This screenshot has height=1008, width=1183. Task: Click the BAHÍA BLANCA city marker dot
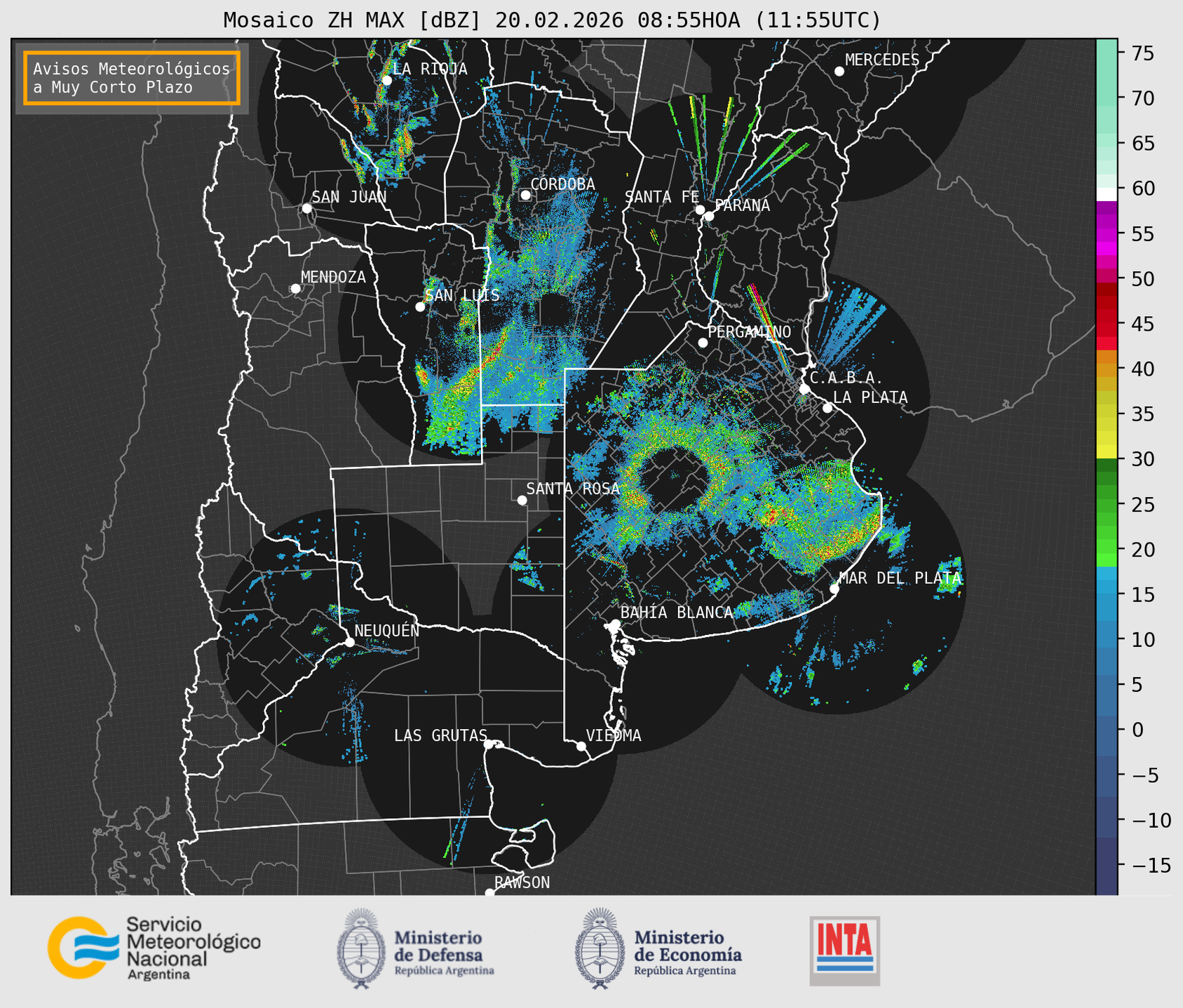615,624
